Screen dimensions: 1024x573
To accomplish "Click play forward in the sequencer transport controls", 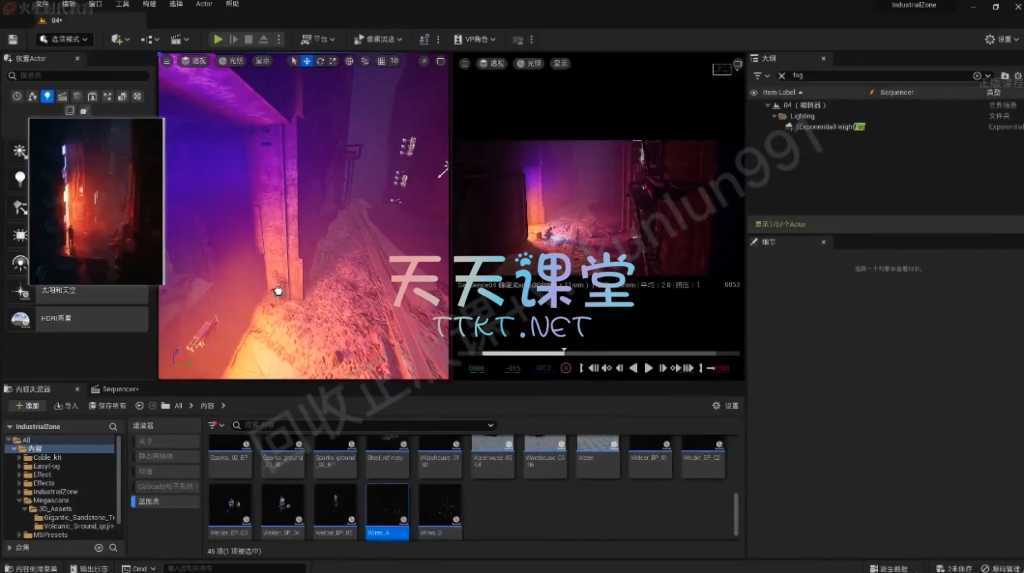I will (x=648, y=368).
